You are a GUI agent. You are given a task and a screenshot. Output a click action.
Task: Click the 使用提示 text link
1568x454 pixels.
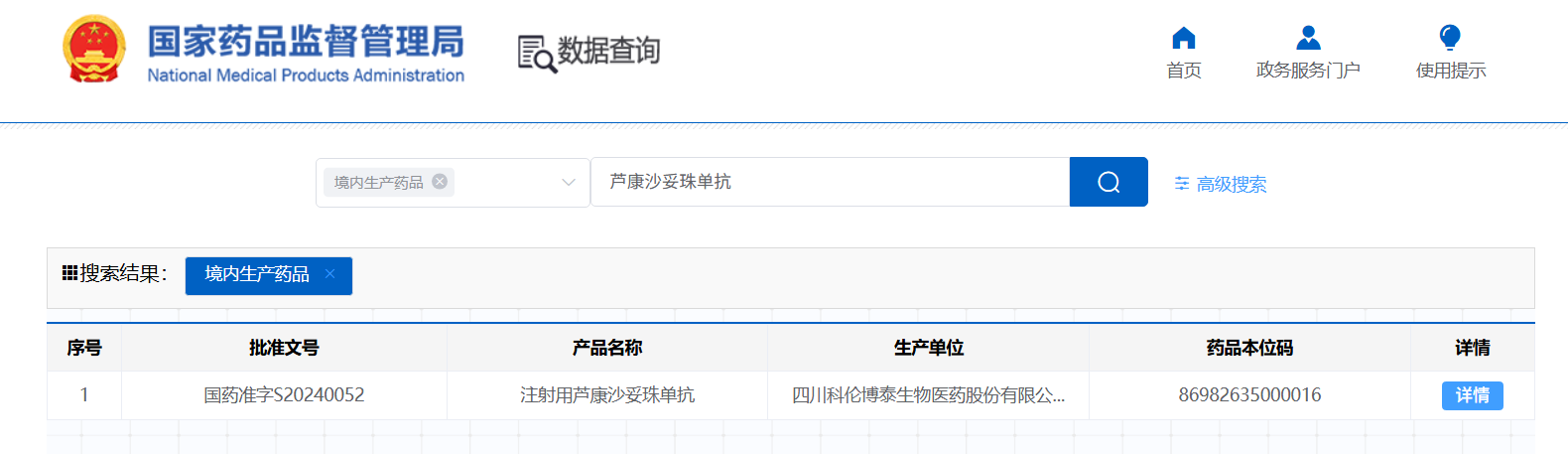[1451, 71]
